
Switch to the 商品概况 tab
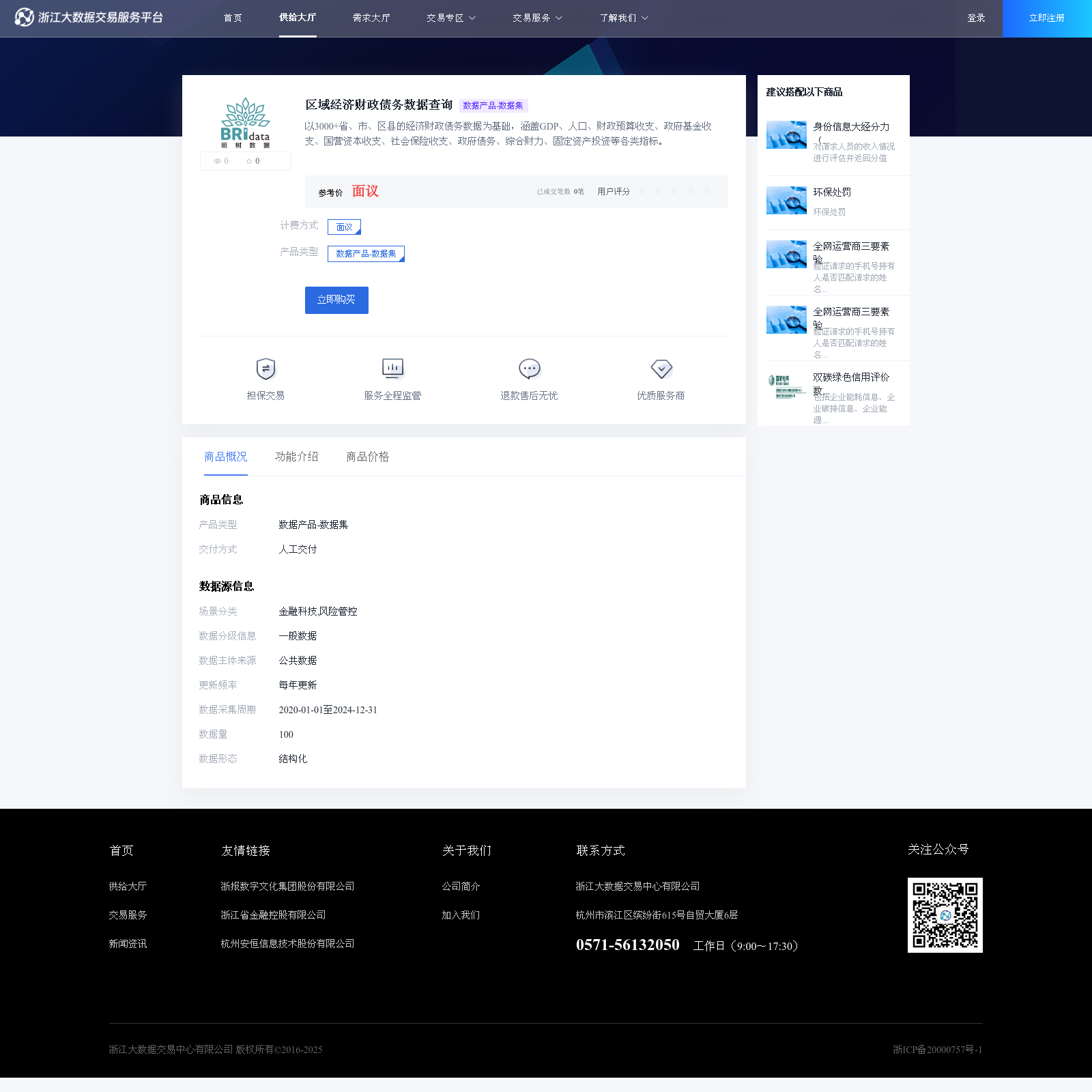pos(226,457)
